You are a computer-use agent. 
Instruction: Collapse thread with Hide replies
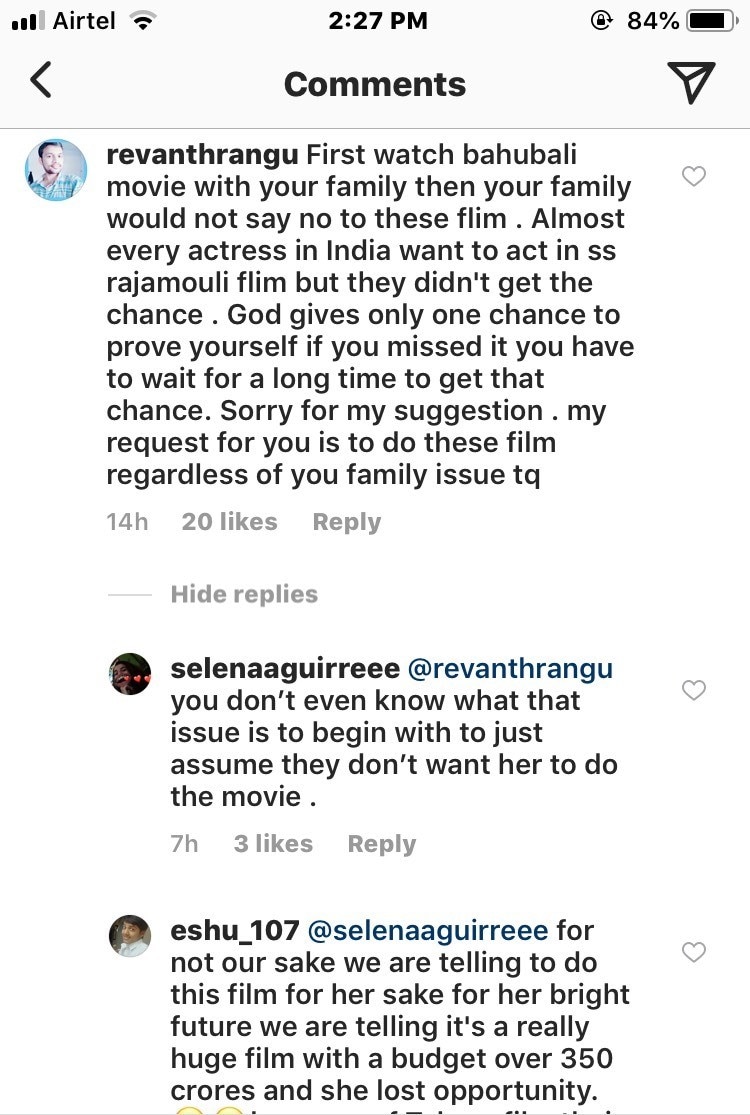[243, 594]
